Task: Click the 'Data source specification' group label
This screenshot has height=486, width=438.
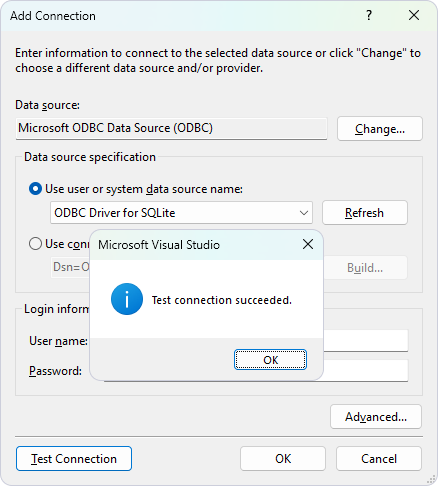Action: coord(90,157)
